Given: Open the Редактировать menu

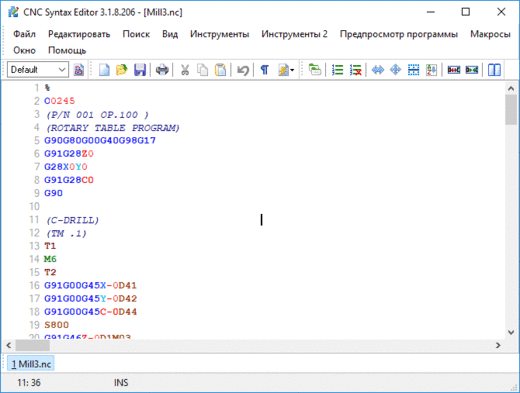Looking at the screenshot, I should click(79, 34).
